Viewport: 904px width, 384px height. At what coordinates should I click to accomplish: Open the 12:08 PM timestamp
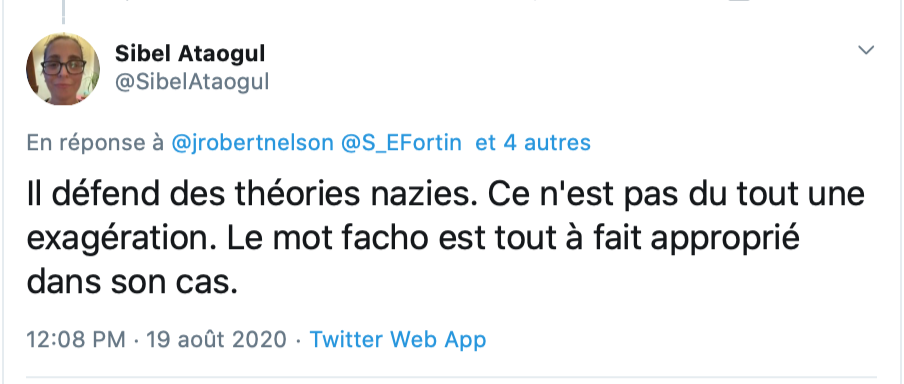(76, 339)
